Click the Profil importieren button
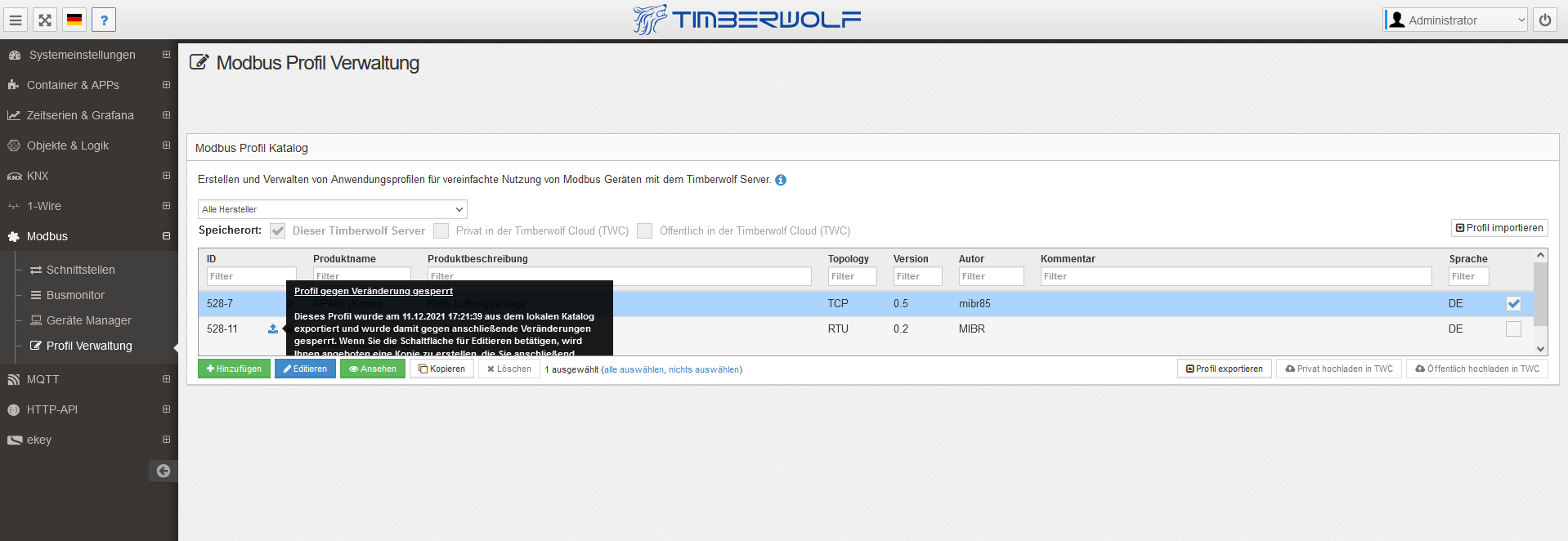The width and height of the screenshot is (1568, 541). coord(1499,228)
